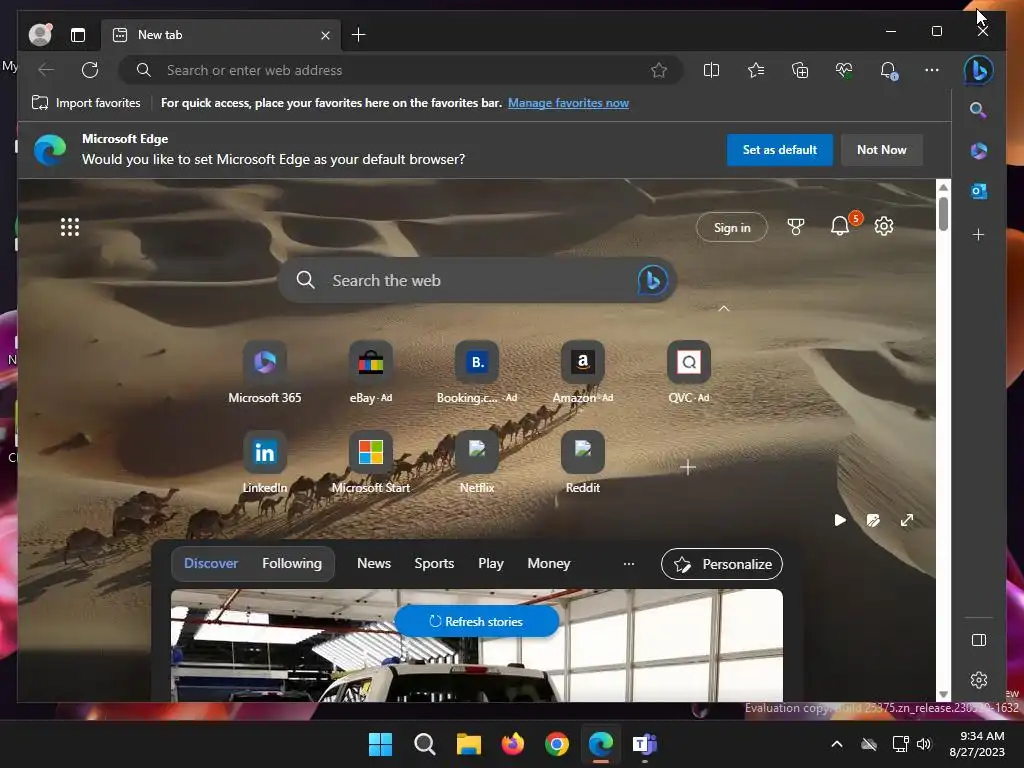
Task: Show hidden system tray icons
Action: pos(837,744)
